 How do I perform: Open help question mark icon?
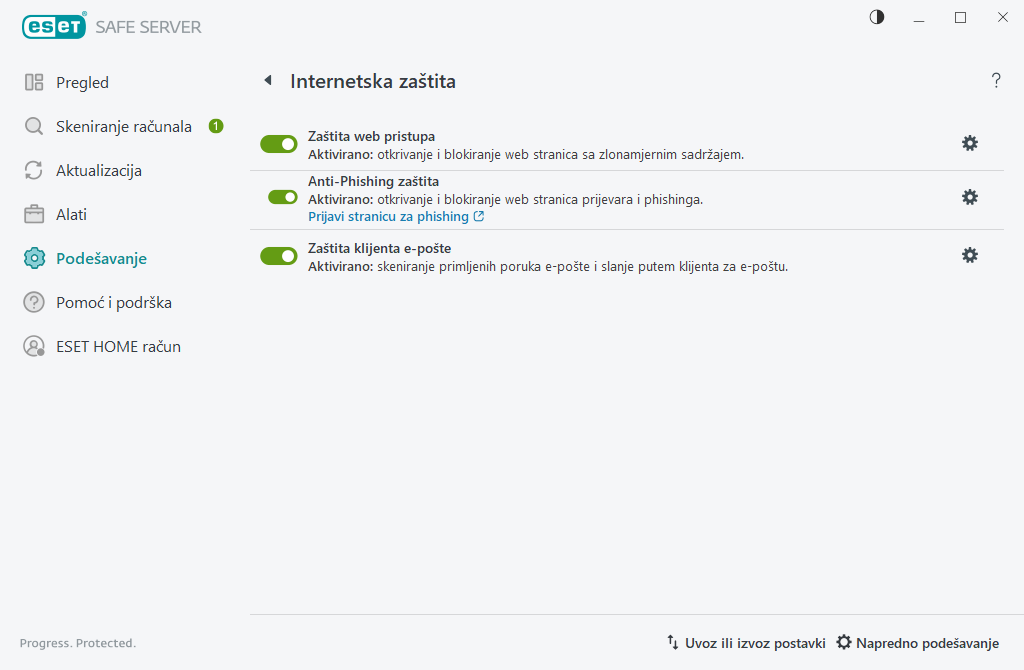[x=996, y=81]
